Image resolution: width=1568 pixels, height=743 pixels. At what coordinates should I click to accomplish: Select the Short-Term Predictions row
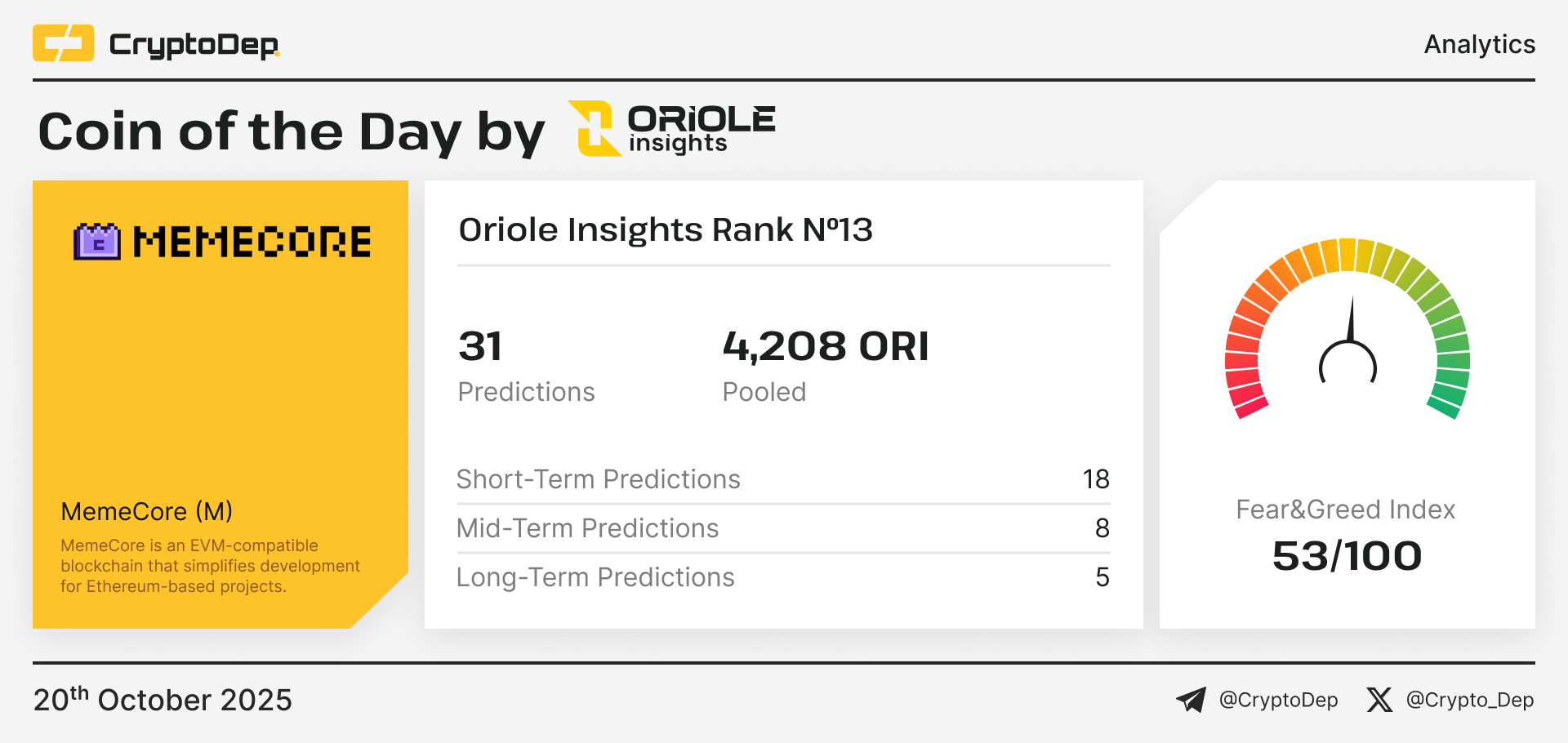click(782, 479)
